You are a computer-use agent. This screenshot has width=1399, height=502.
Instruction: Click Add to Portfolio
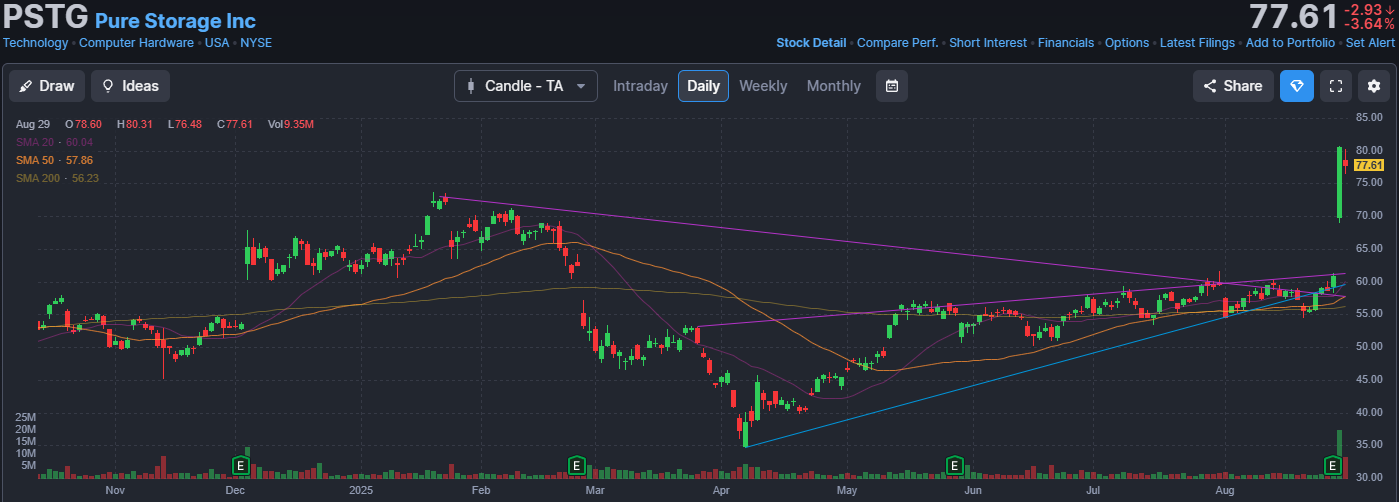tap(1290, 43)
